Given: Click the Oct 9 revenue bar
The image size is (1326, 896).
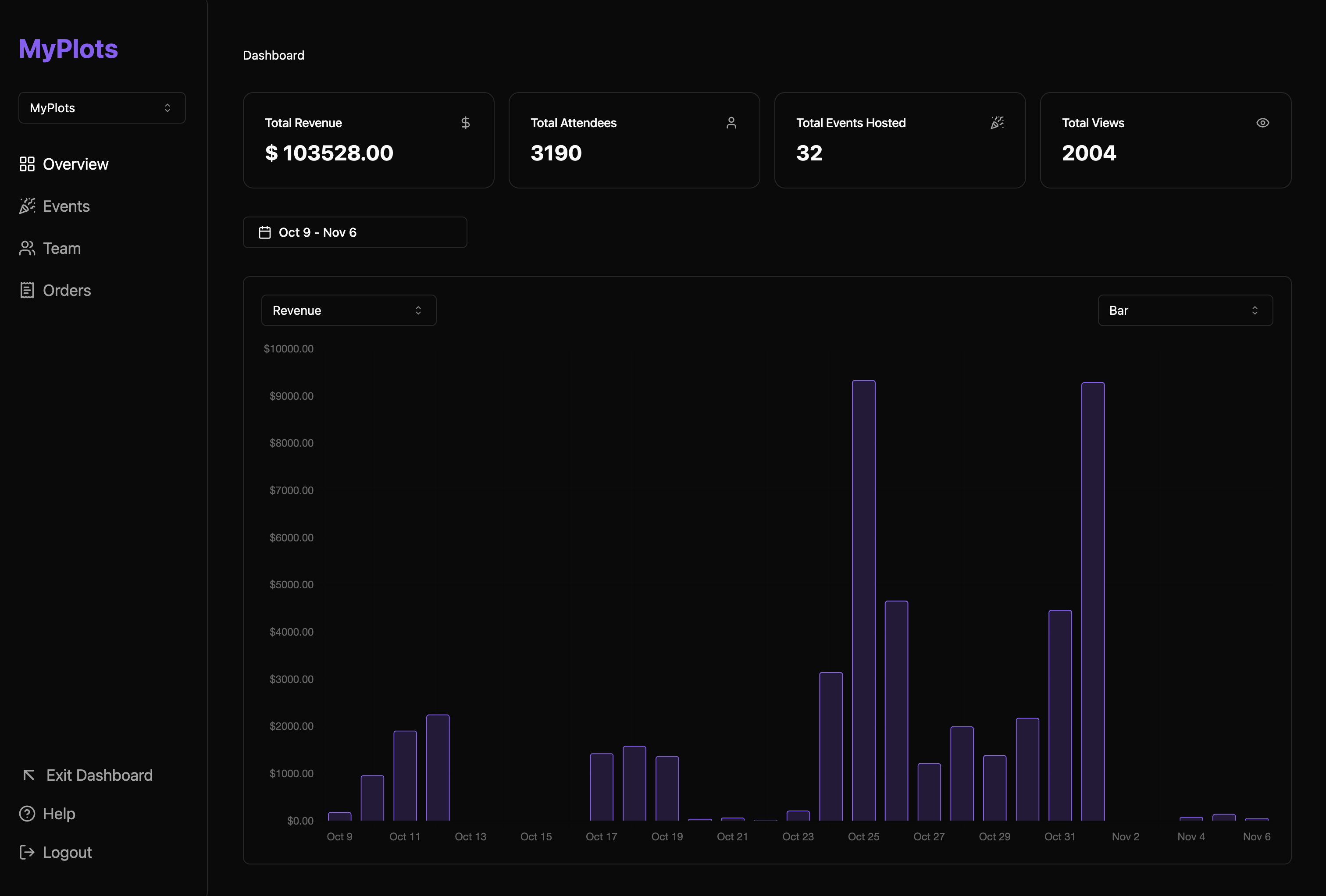Looking at the screenshot, I should pyautogui.click(x=339, y=816).
